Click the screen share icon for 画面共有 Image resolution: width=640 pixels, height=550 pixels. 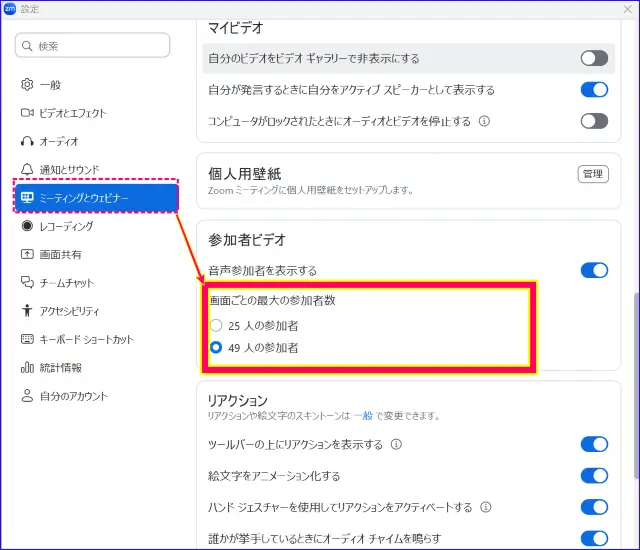click(27, 254)
